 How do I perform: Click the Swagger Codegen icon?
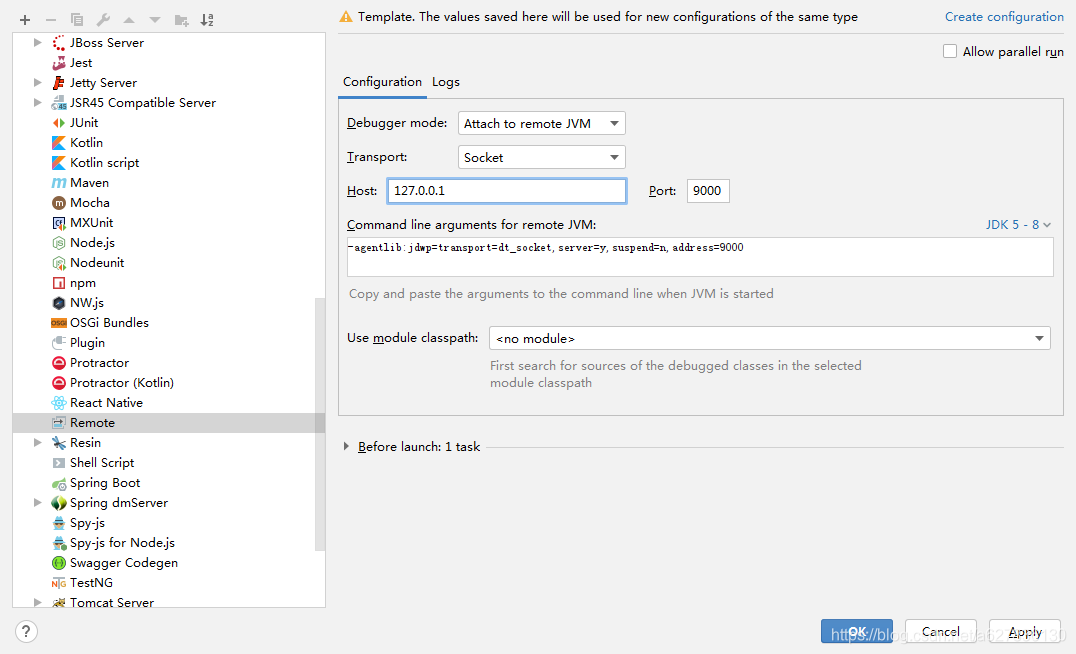point(59,563)
